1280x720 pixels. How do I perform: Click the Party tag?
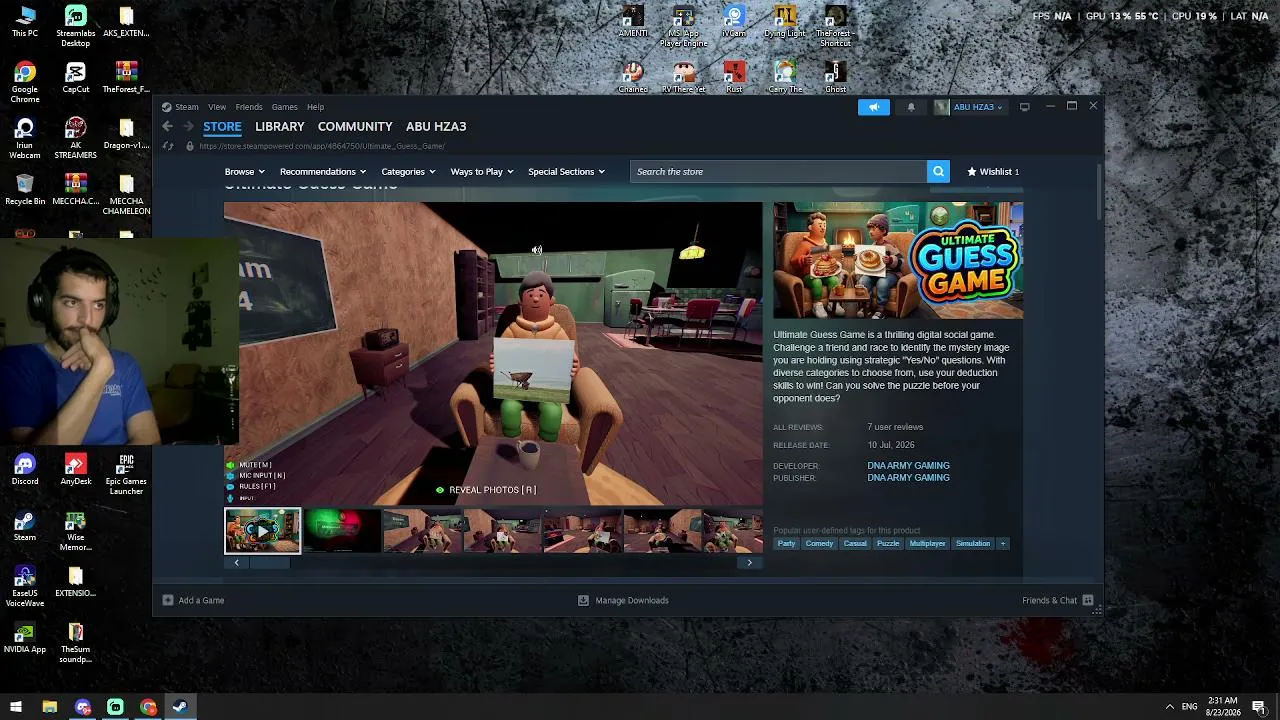787,544
